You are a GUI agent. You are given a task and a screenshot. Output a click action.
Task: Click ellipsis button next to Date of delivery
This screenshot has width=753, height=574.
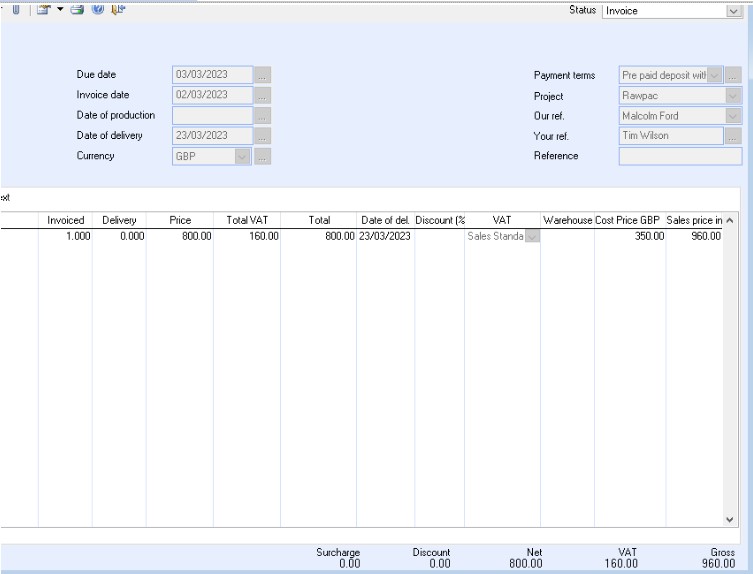[x=262, y=136]
